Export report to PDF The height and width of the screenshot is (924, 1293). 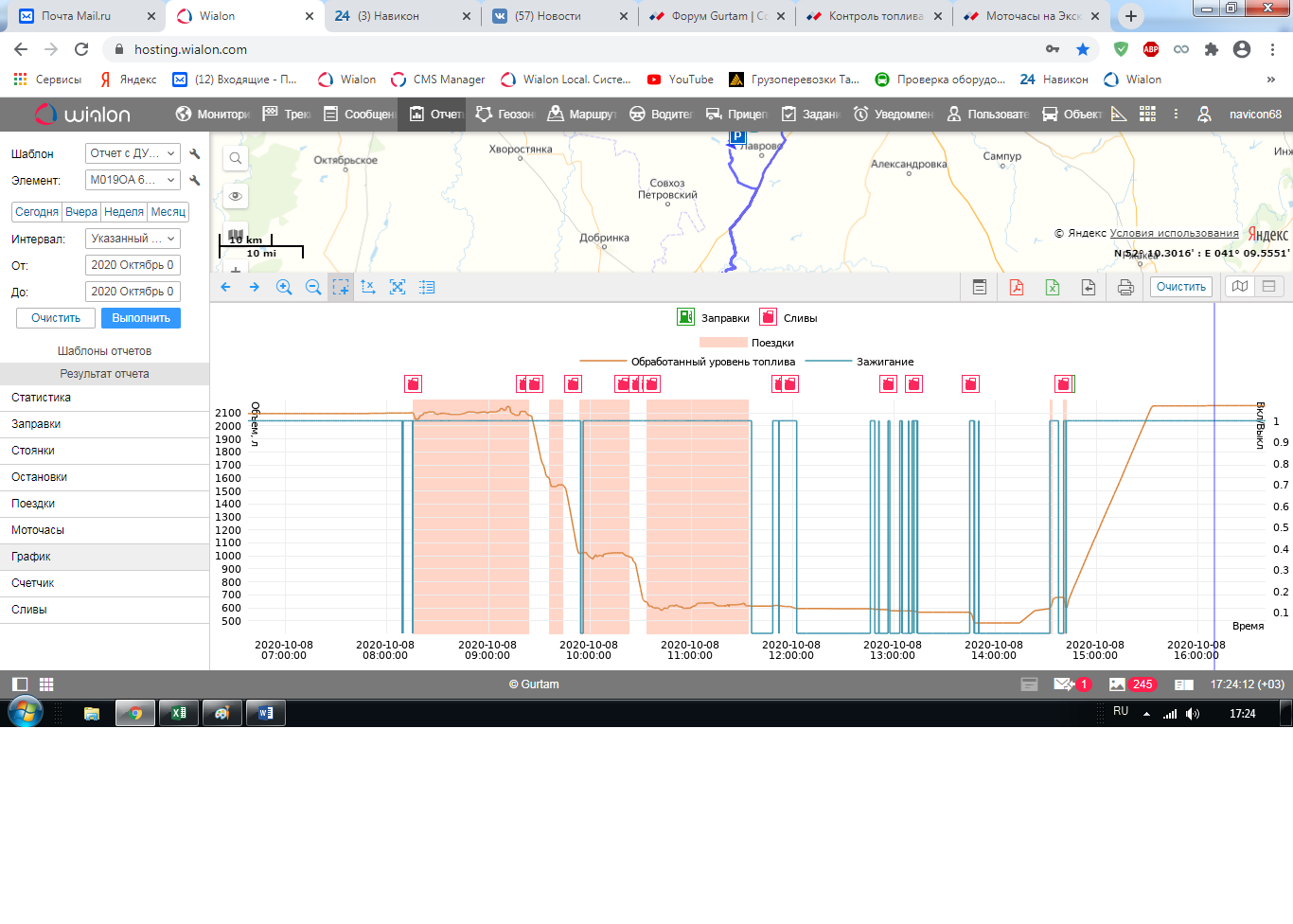[x=1017, y=287]
